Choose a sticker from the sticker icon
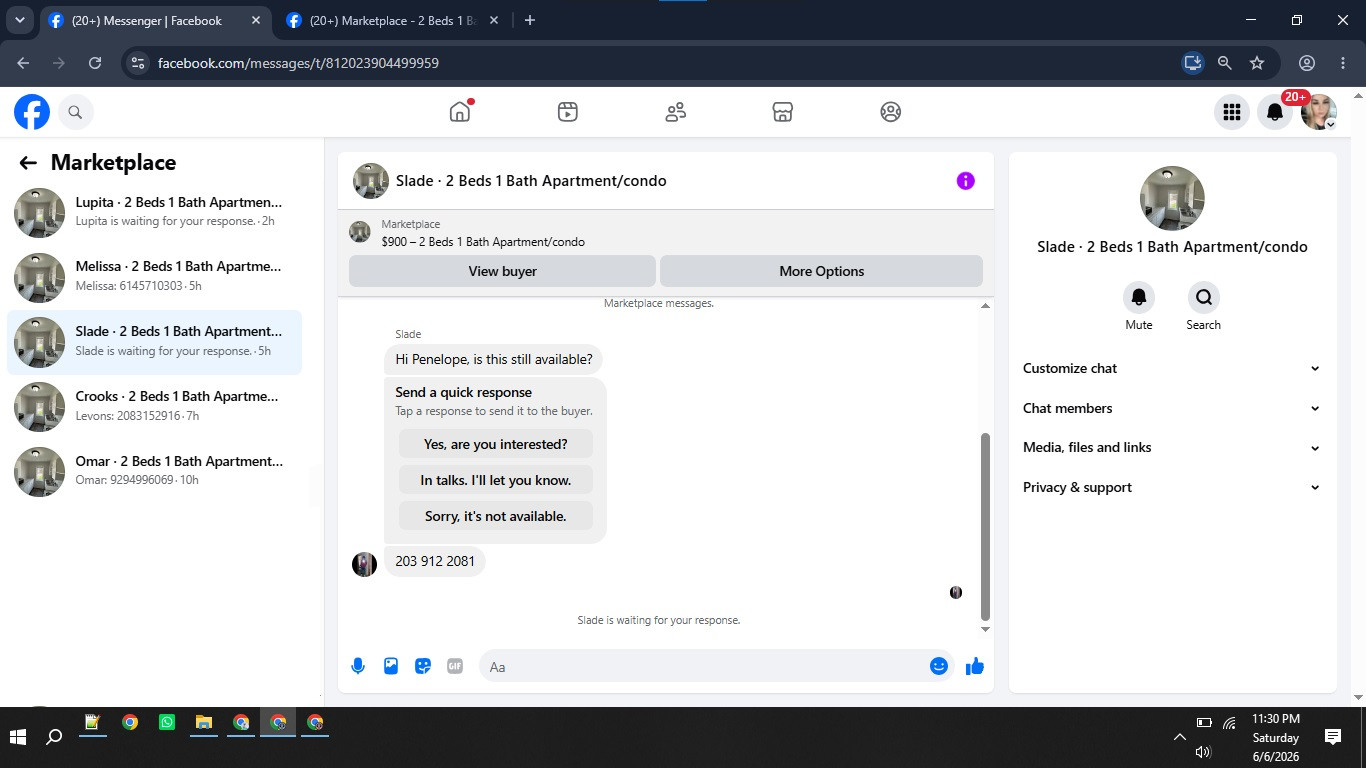 [423, 666]
